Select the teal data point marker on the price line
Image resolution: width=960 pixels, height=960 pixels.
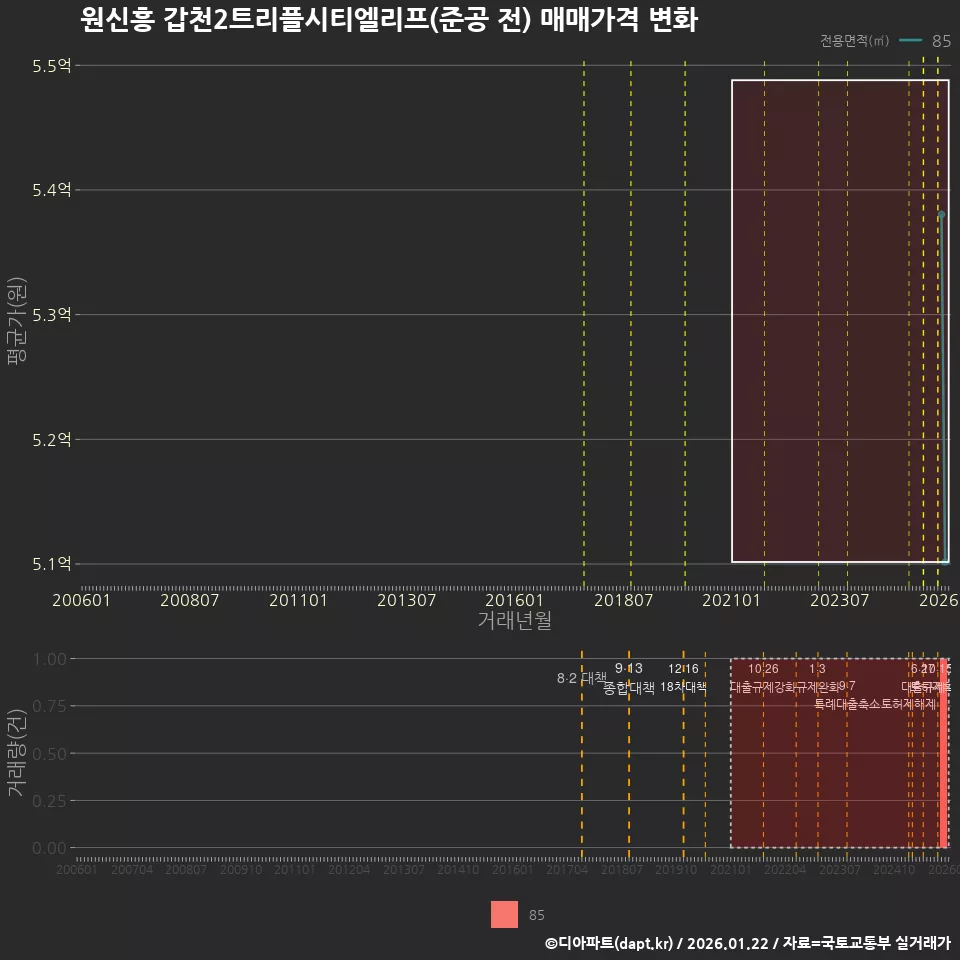[941, 213]
